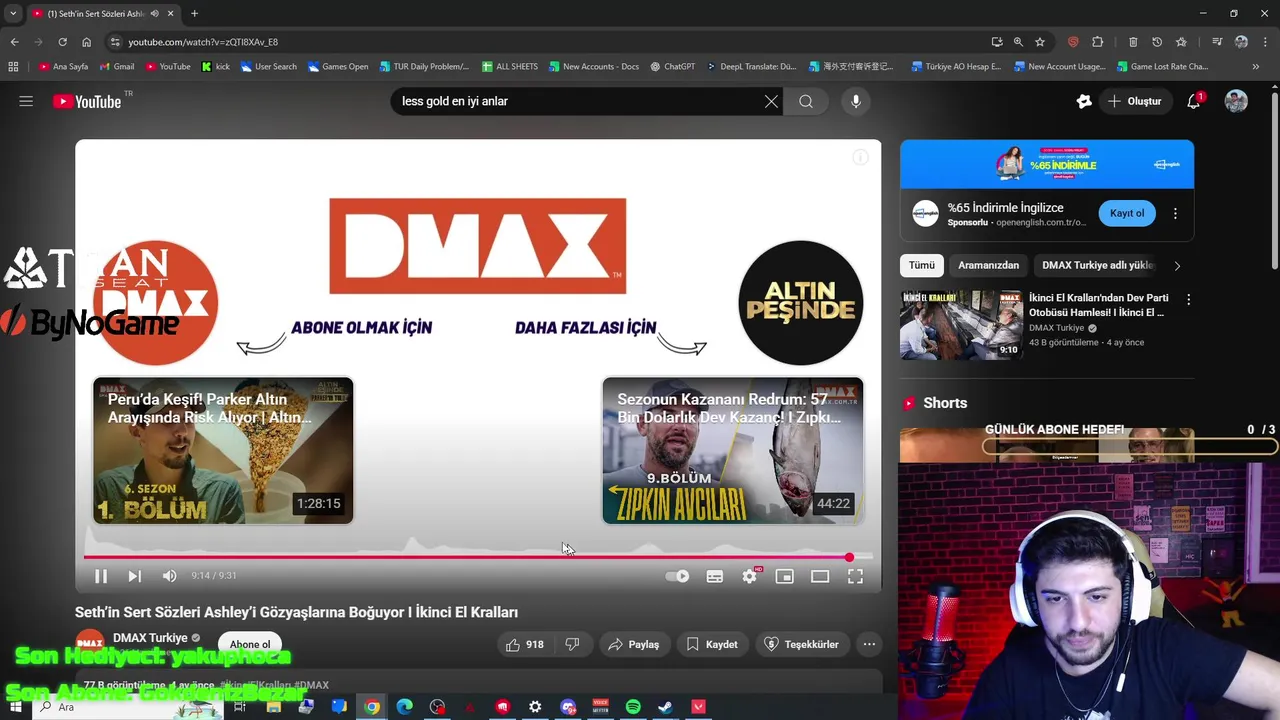Open the Windows Start menu
This screenshot has width=1280, height=720.
point(15,707)
